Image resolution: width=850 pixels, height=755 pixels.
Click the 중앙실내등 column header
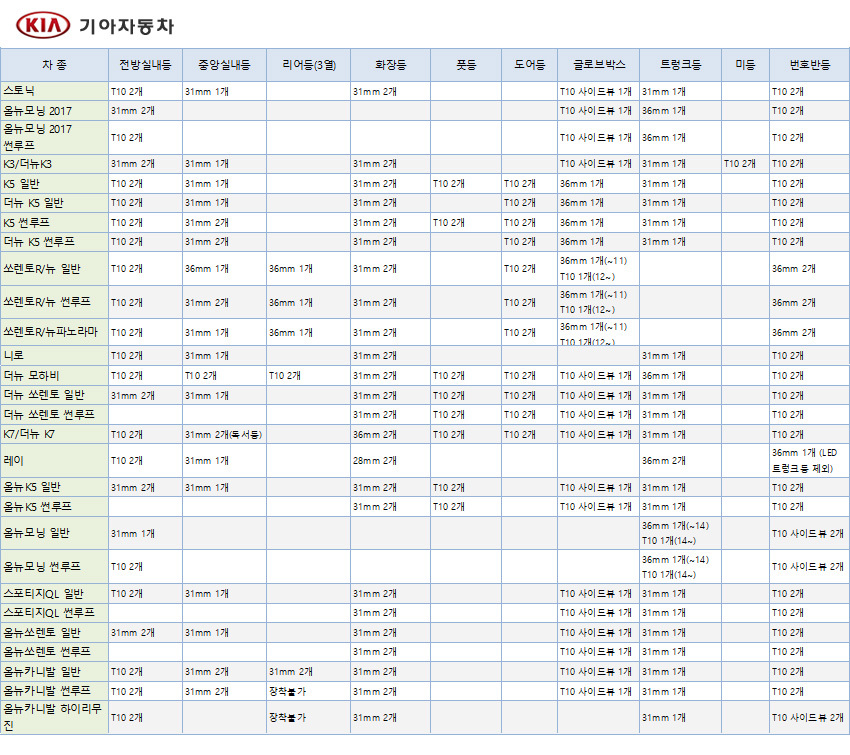click(224, 65)
